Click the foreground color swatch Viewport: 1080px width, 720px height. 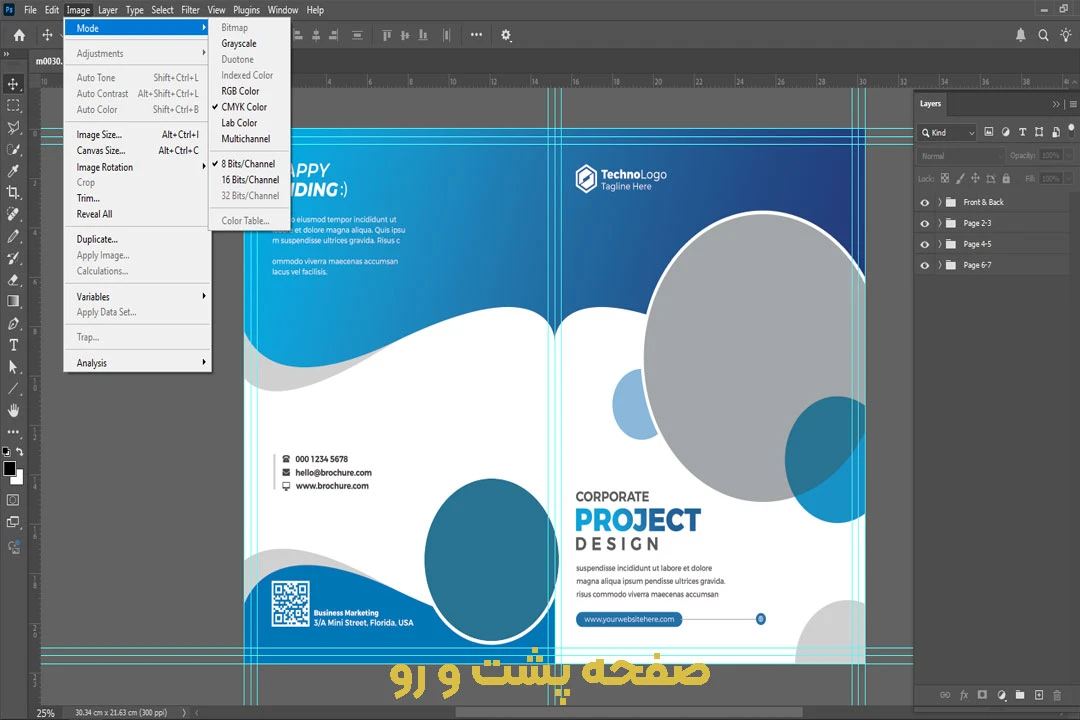(x=9, y=469)
